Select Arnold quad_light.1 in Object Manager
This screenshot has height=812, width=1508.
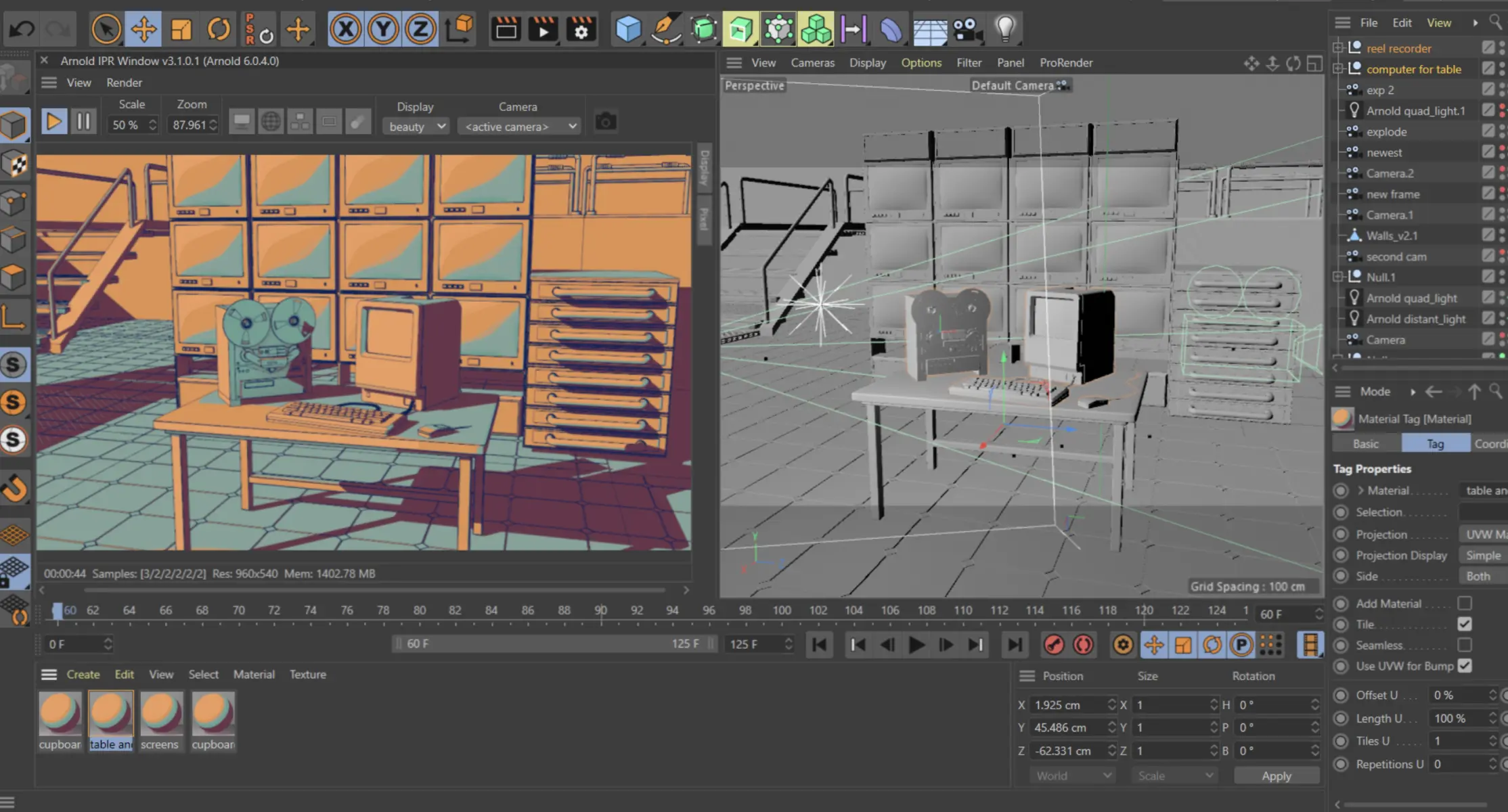1415,111
